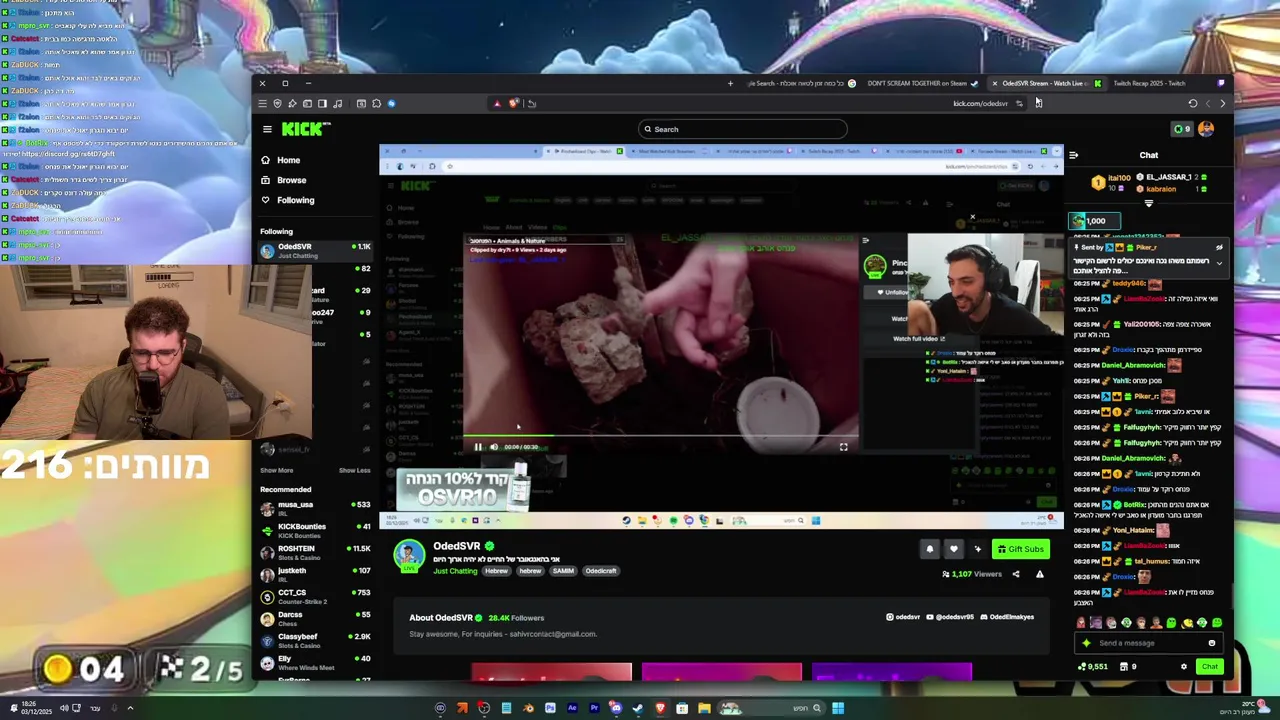Open recommended channel Elly
The height and width of the screenshot is (720, 1280).
tap(316, 662)
